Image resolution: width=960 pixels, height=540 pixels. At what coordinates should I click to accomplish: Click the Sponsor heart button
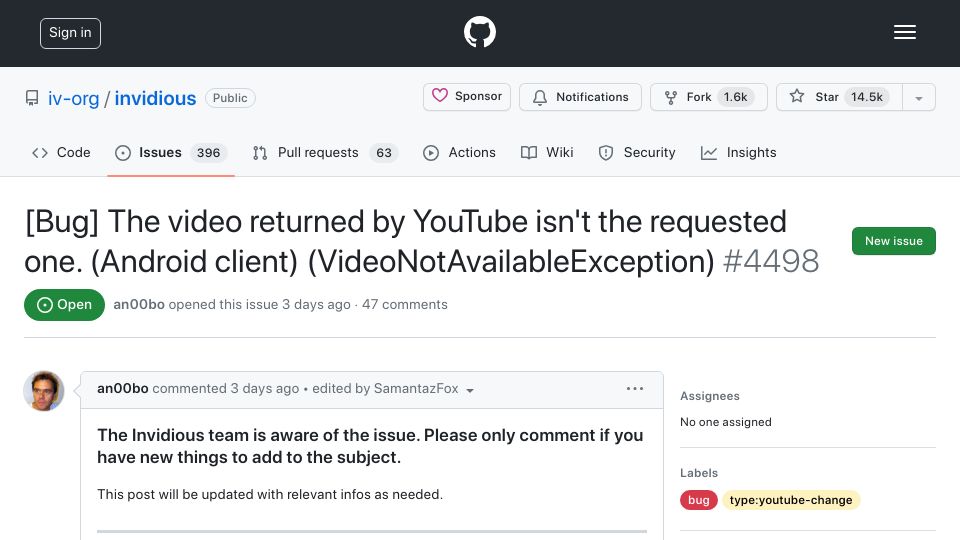[467, 97]
